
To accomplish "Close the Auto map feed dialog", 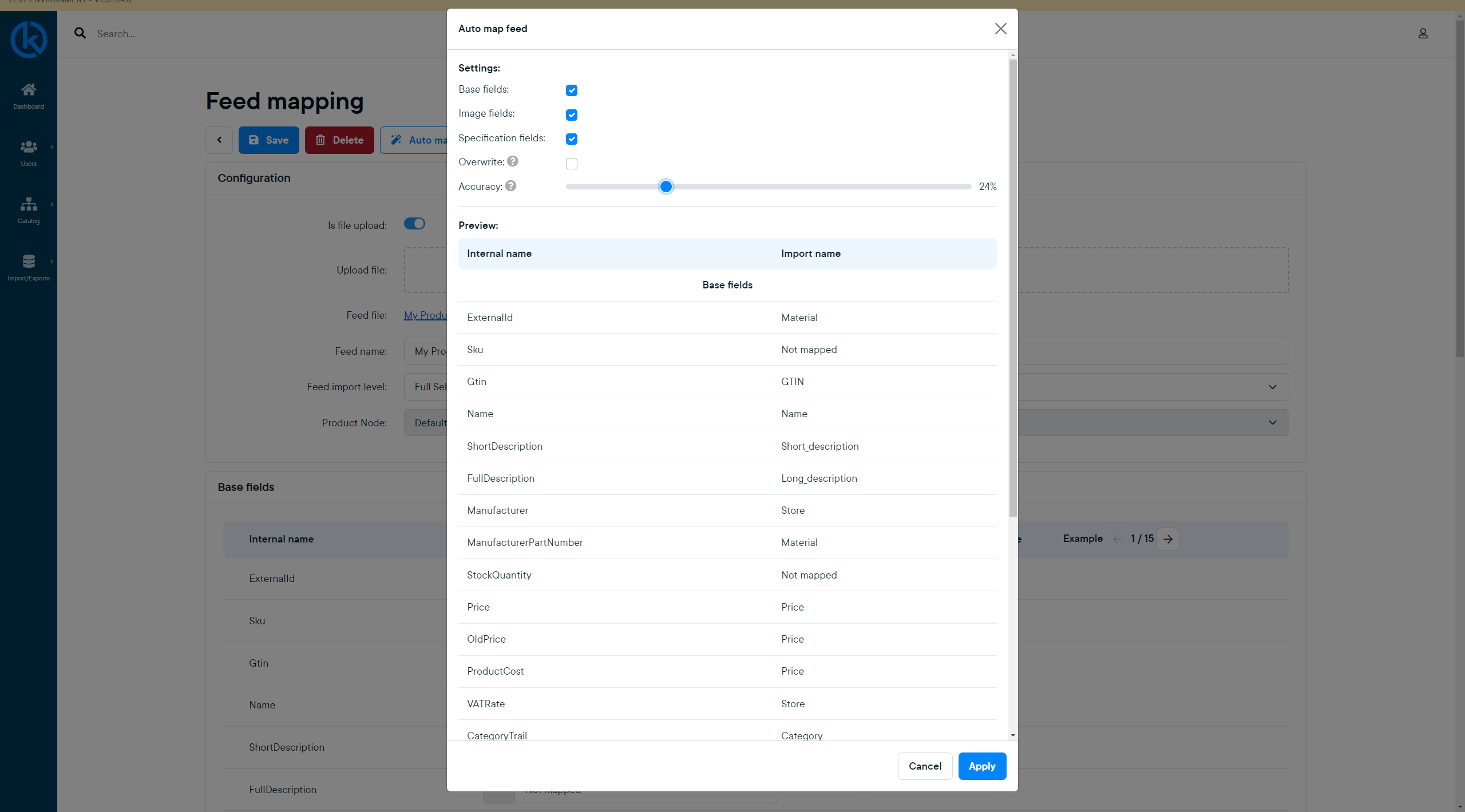I will (1000, 29).
